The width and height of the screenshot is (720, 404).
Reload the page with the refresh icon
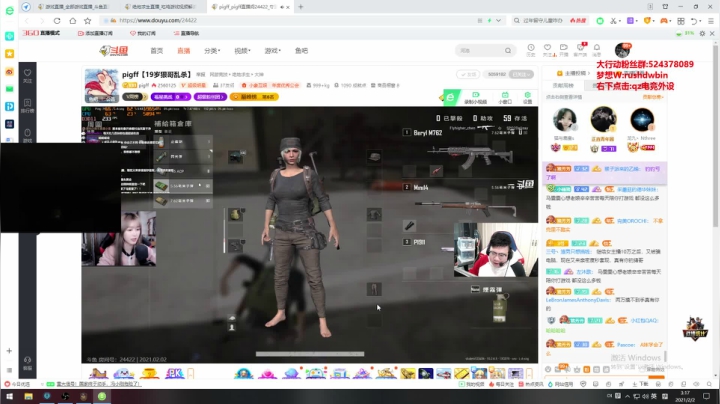[x=57, y=21]
